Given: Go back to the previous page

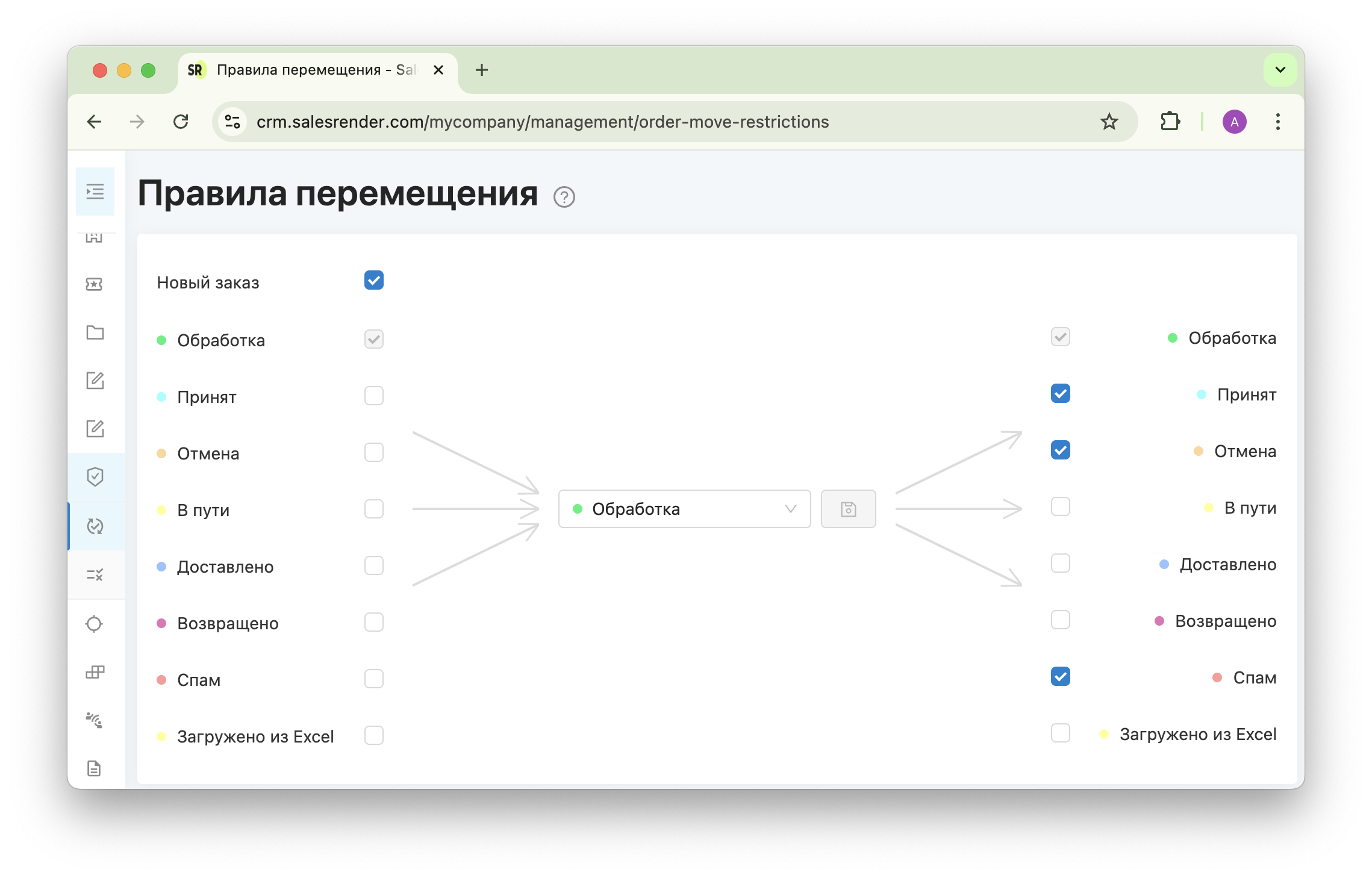Looking at the screenshot, I should coord(95,122).
